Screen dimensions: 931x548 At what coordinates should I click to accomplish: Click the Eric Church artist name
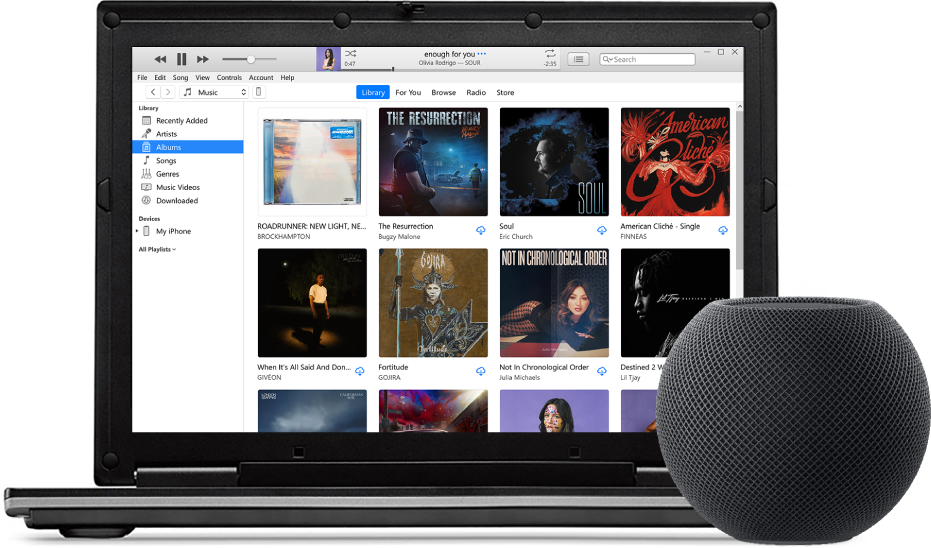[x=516, y=237]
